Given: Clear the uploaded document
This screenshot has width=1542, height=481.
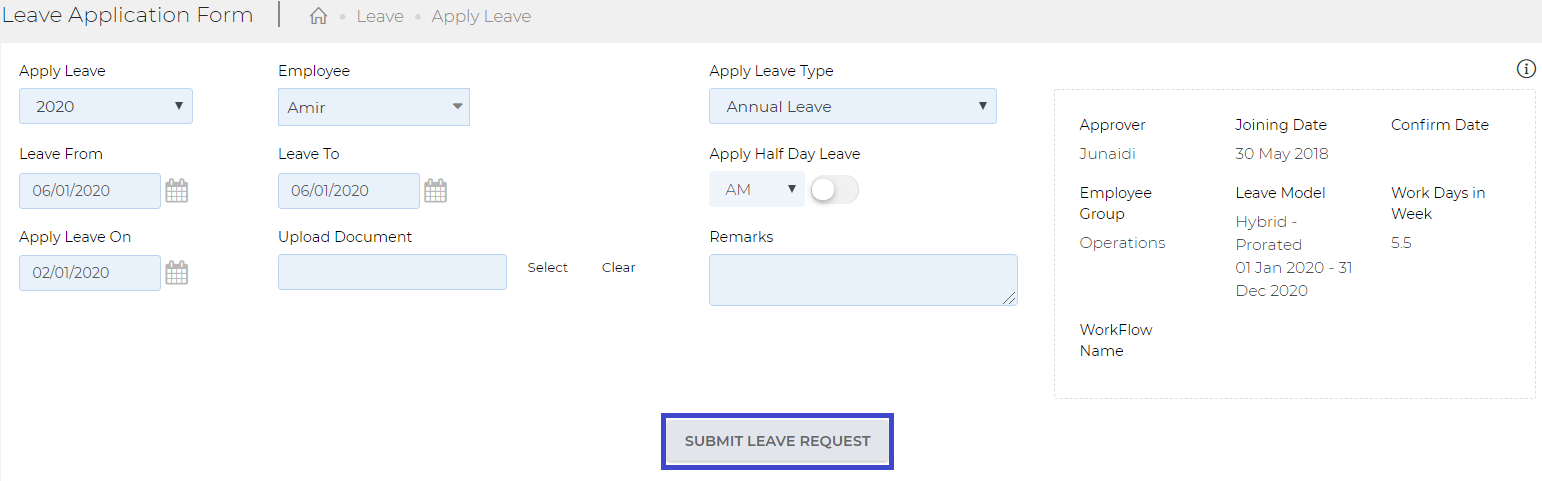Looking at the screenshot, I should tap(619, 267).
